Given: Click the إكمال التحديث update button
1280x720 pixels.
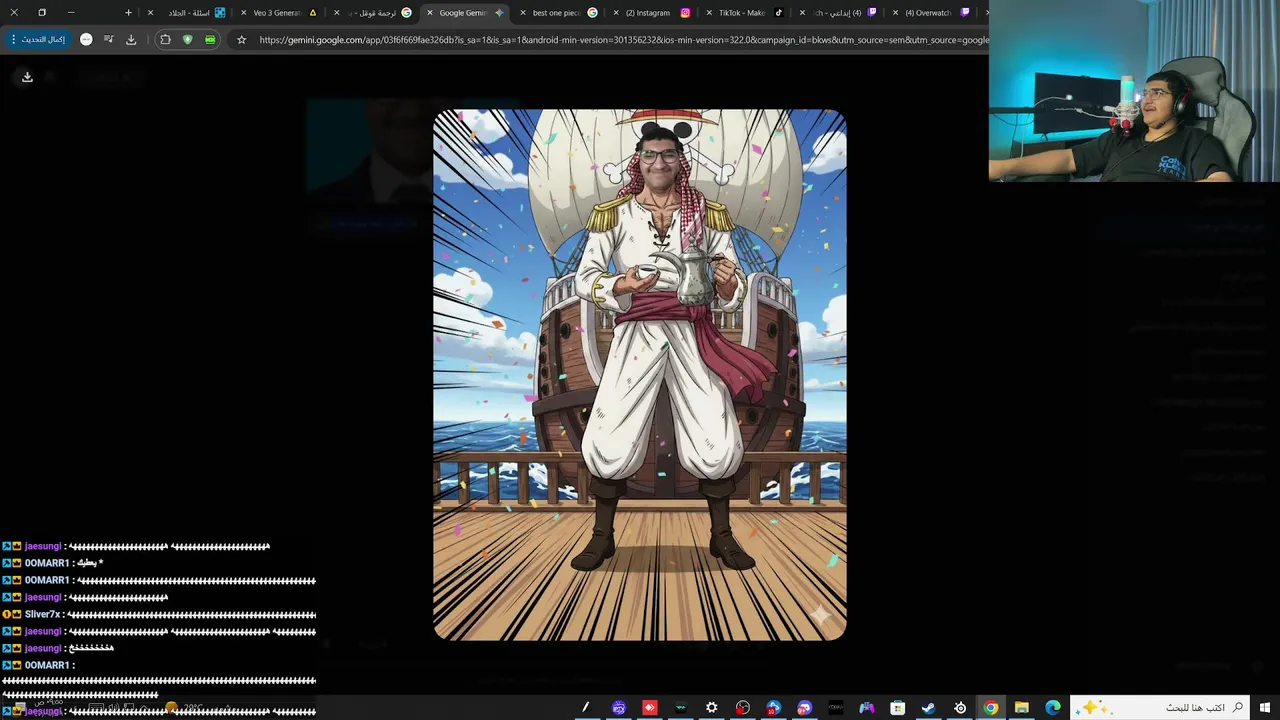Looking at the screenshot, I should [x=38, y=39].
